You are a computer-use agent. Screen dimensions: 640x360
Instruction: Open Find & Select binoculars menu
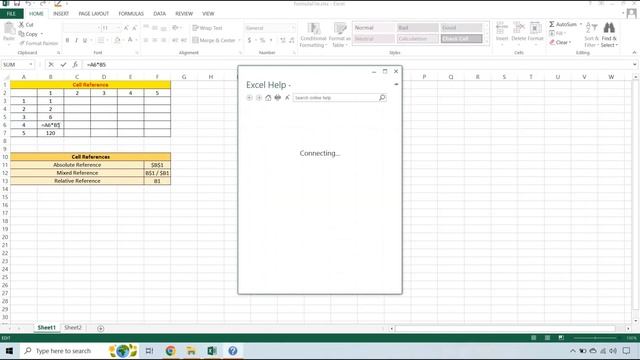pos(609,35)
